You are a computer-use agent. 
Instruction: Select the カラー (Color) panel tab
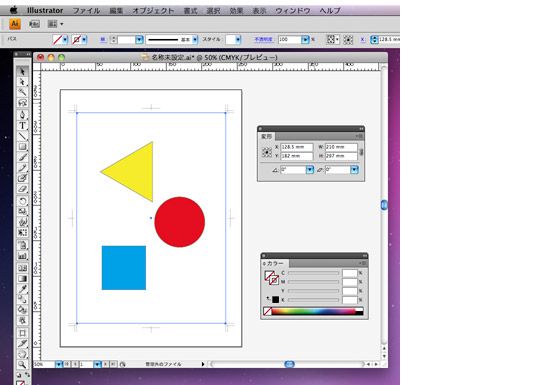(275, 263)
